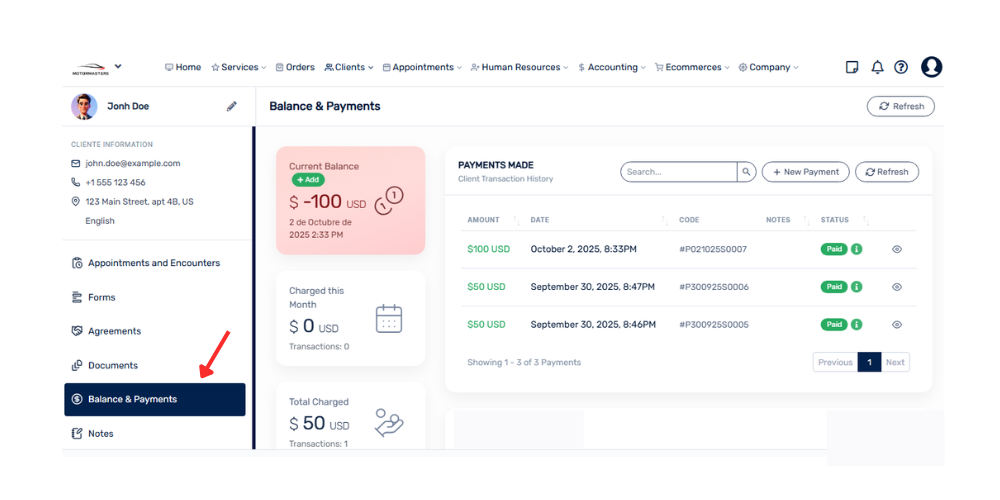This screenshot has width=1000, height=500.
Task: Open the Human Resources dropdown
Action: [519, 68]
